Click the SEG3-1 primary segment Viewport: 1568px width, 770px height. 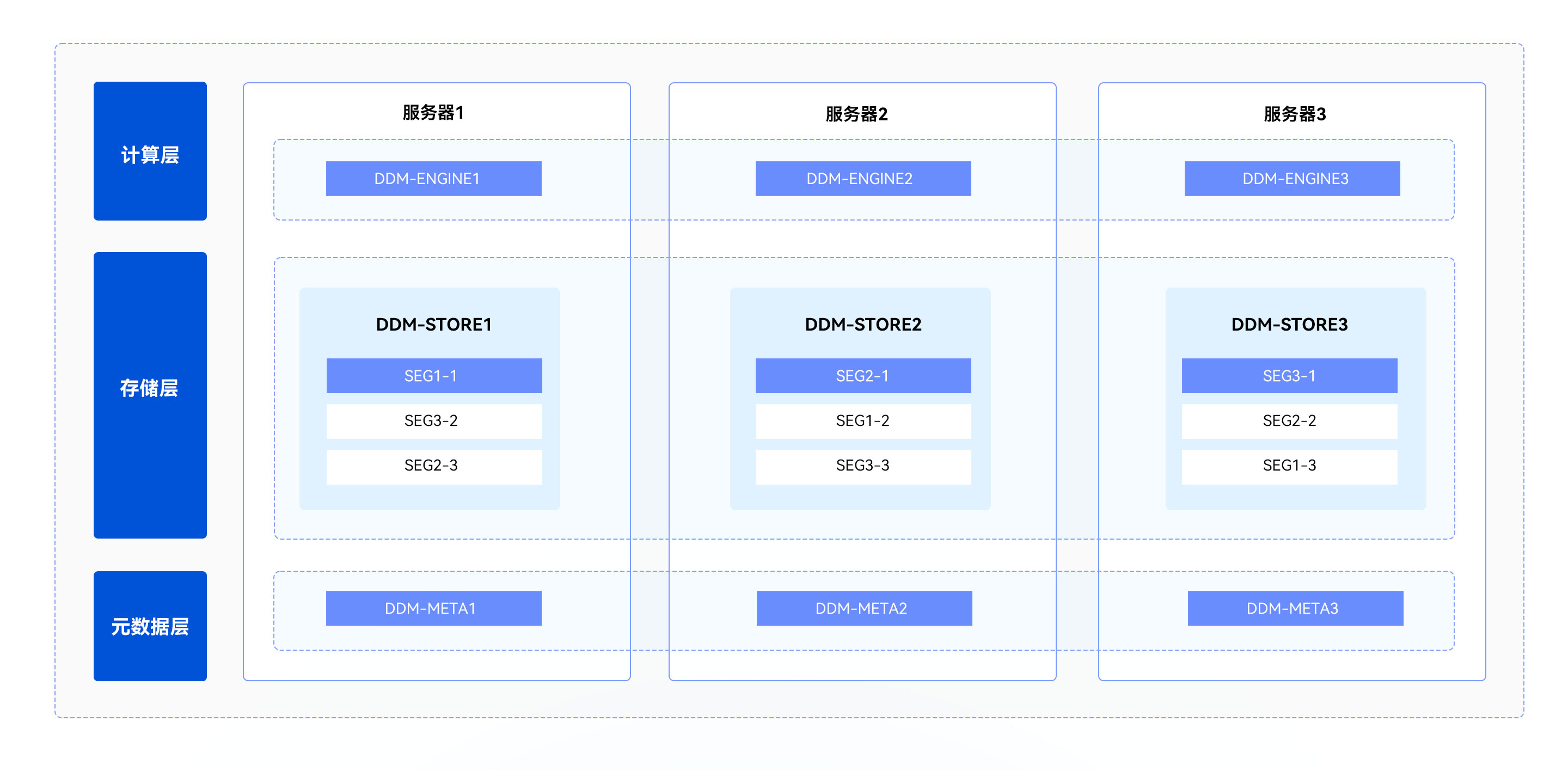(x=1289, y=376)
